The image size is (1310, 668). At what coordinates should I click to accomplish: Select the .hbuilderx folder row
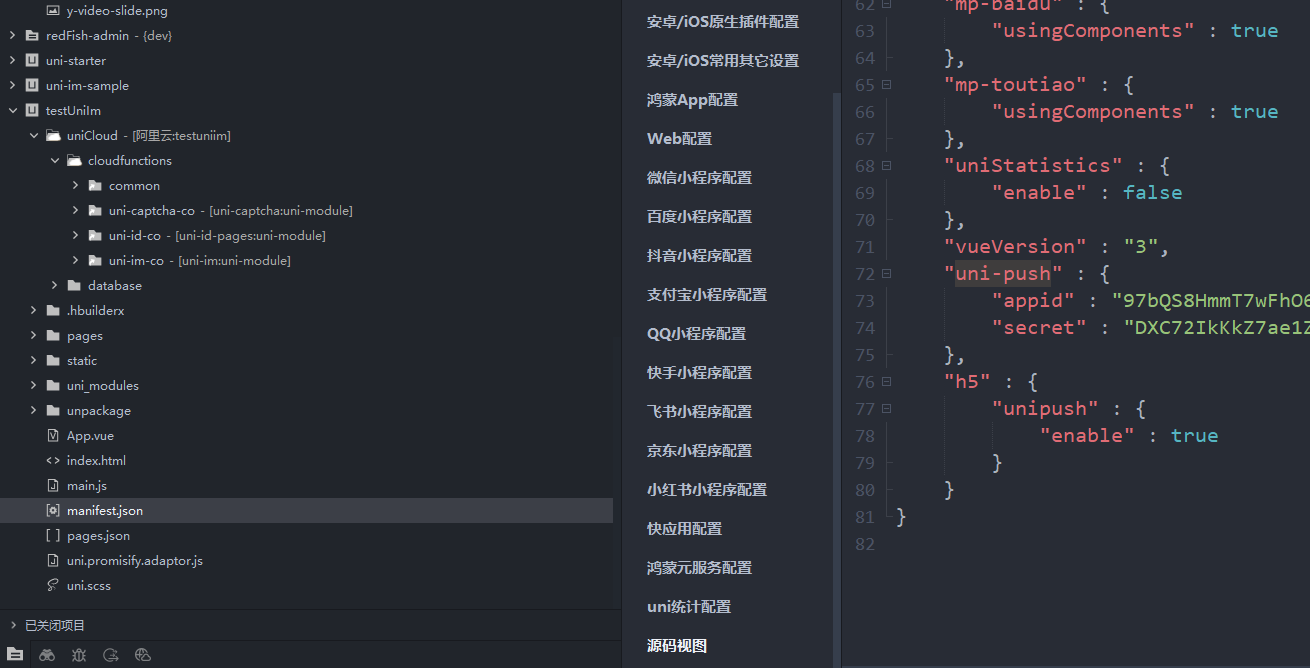pyautogui.click(x=306, y=310)
